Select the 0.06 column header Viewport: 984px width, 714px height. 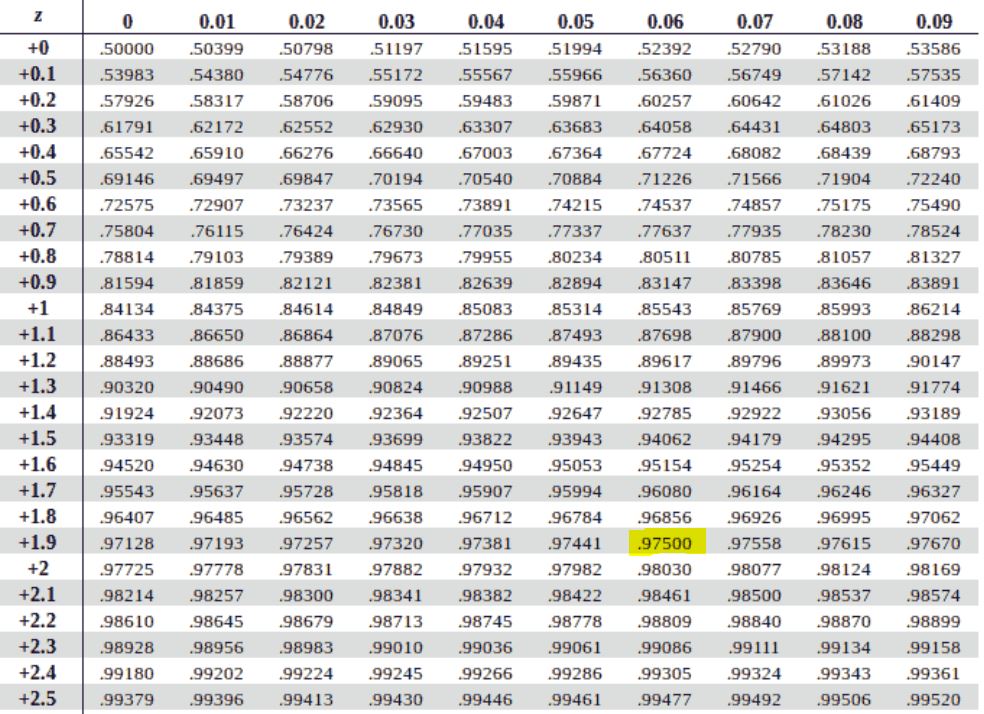(x=665, y=22)
